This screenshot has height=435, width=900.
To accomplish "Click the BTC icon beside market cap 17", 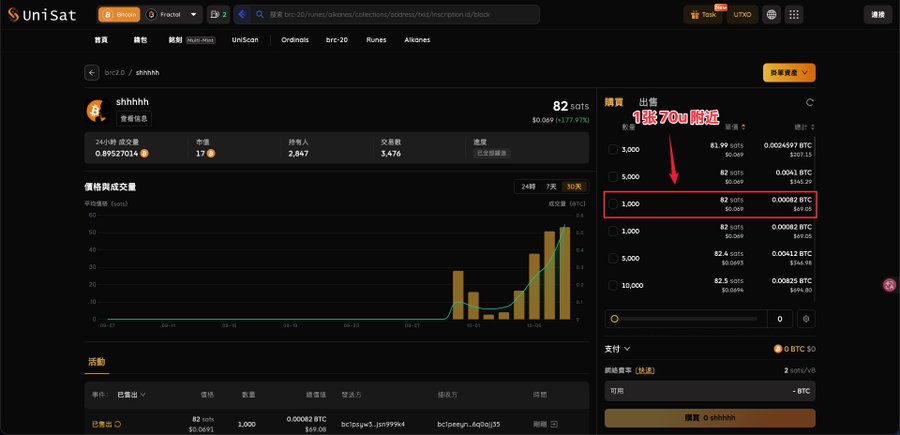I will [x=211, y=153].
